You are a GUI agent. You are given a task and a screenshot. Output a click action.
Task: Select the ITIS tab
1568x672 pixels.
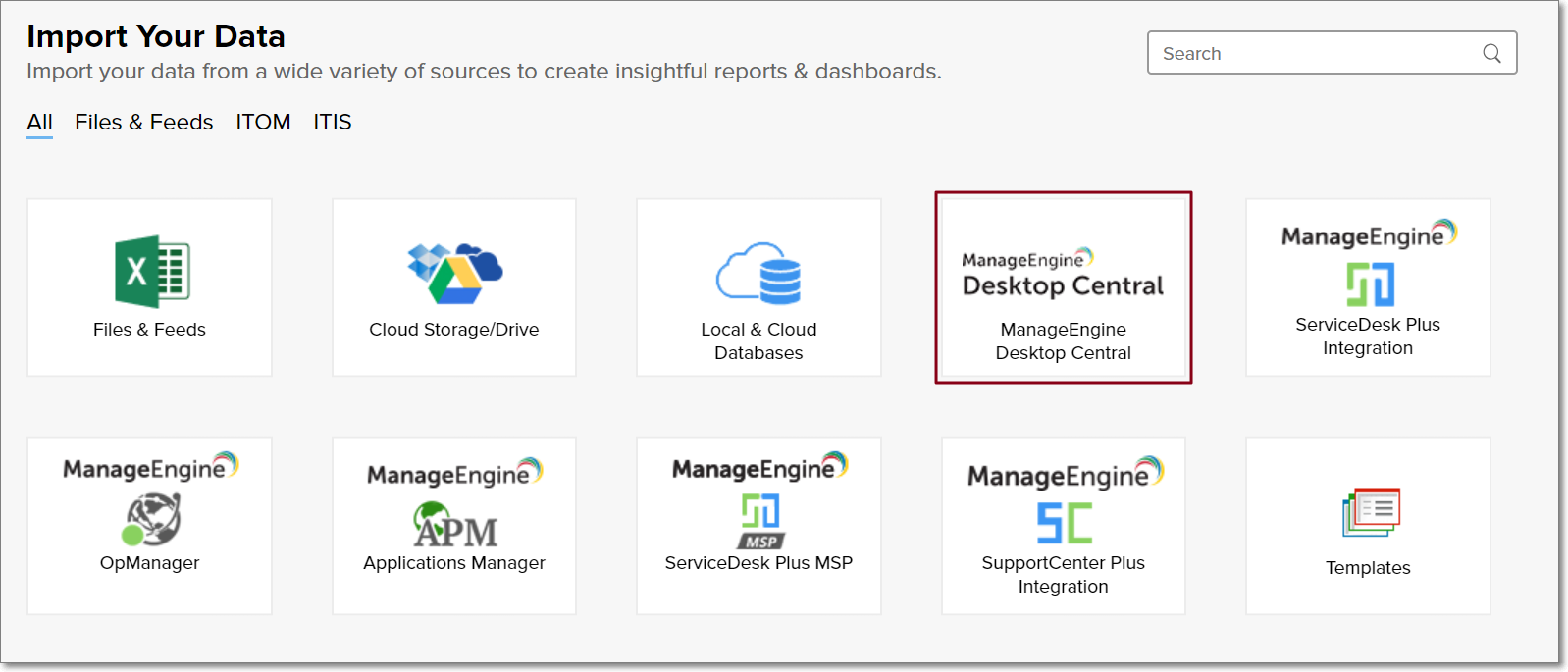coord(333,123)
